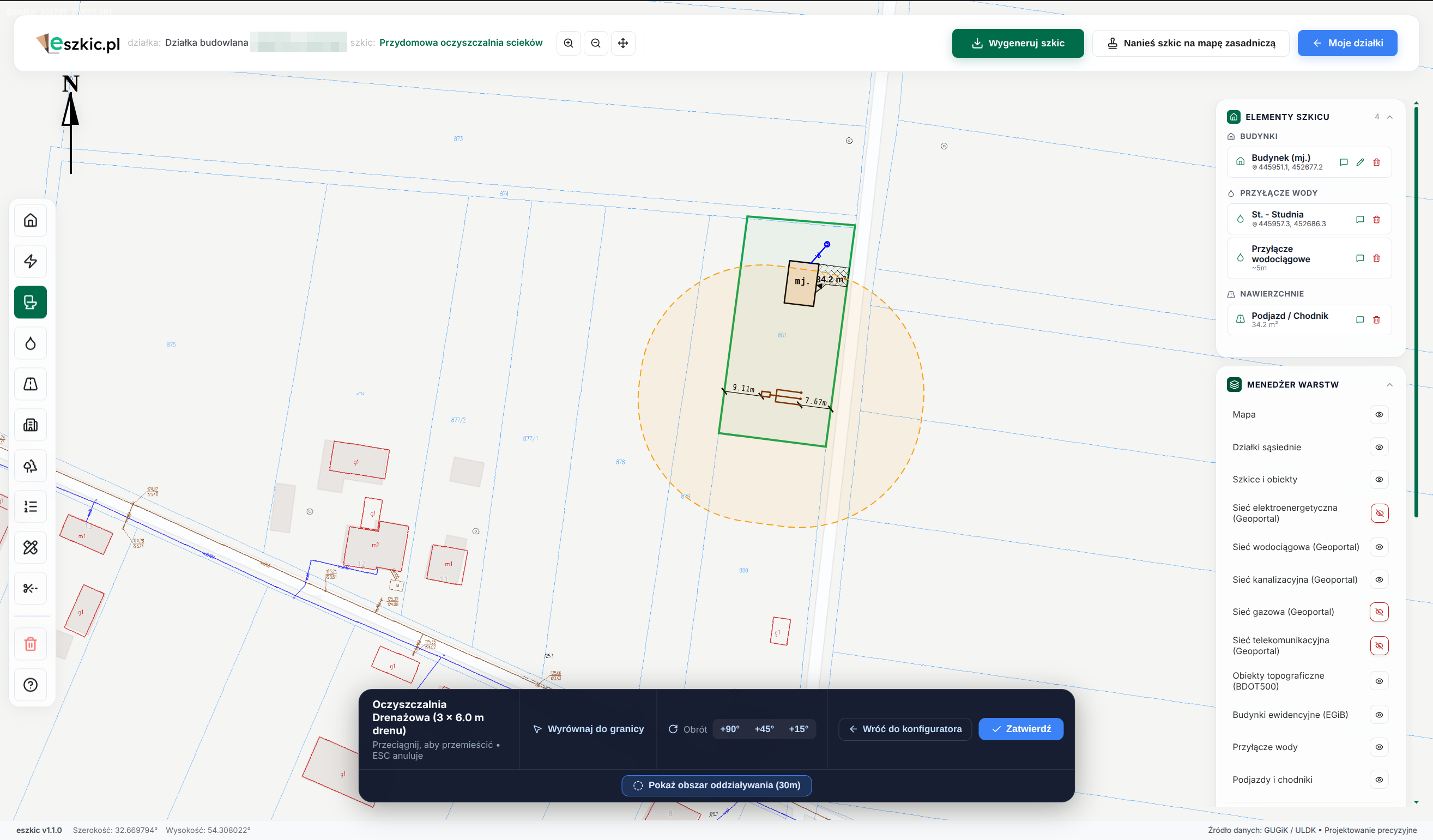The image size is (1433, 840).
Task: Rotate by +15° button
Action: (x=799, y=729)
